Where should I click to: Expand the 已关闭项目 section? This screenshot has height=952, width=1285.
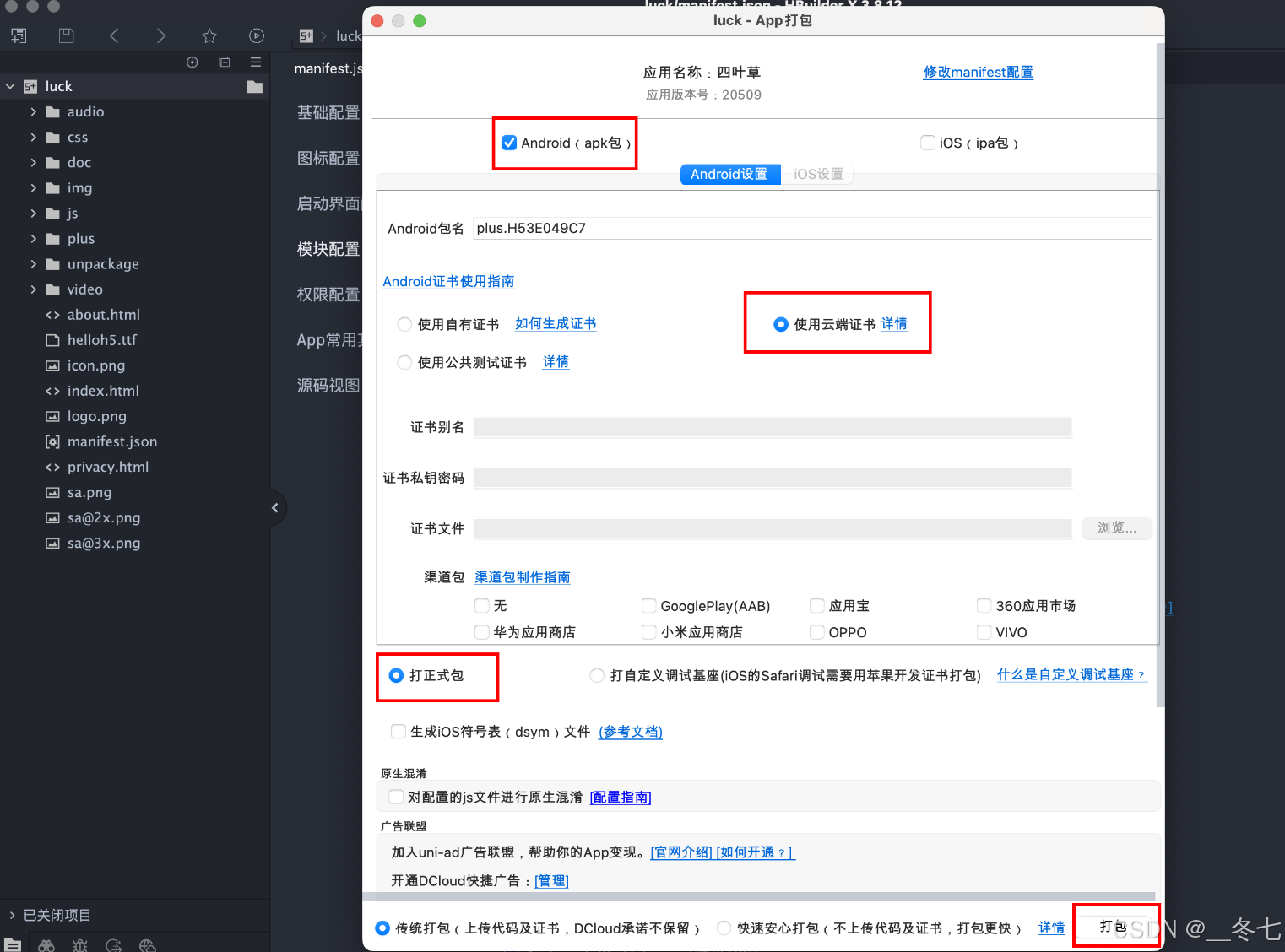click(12, 915)
